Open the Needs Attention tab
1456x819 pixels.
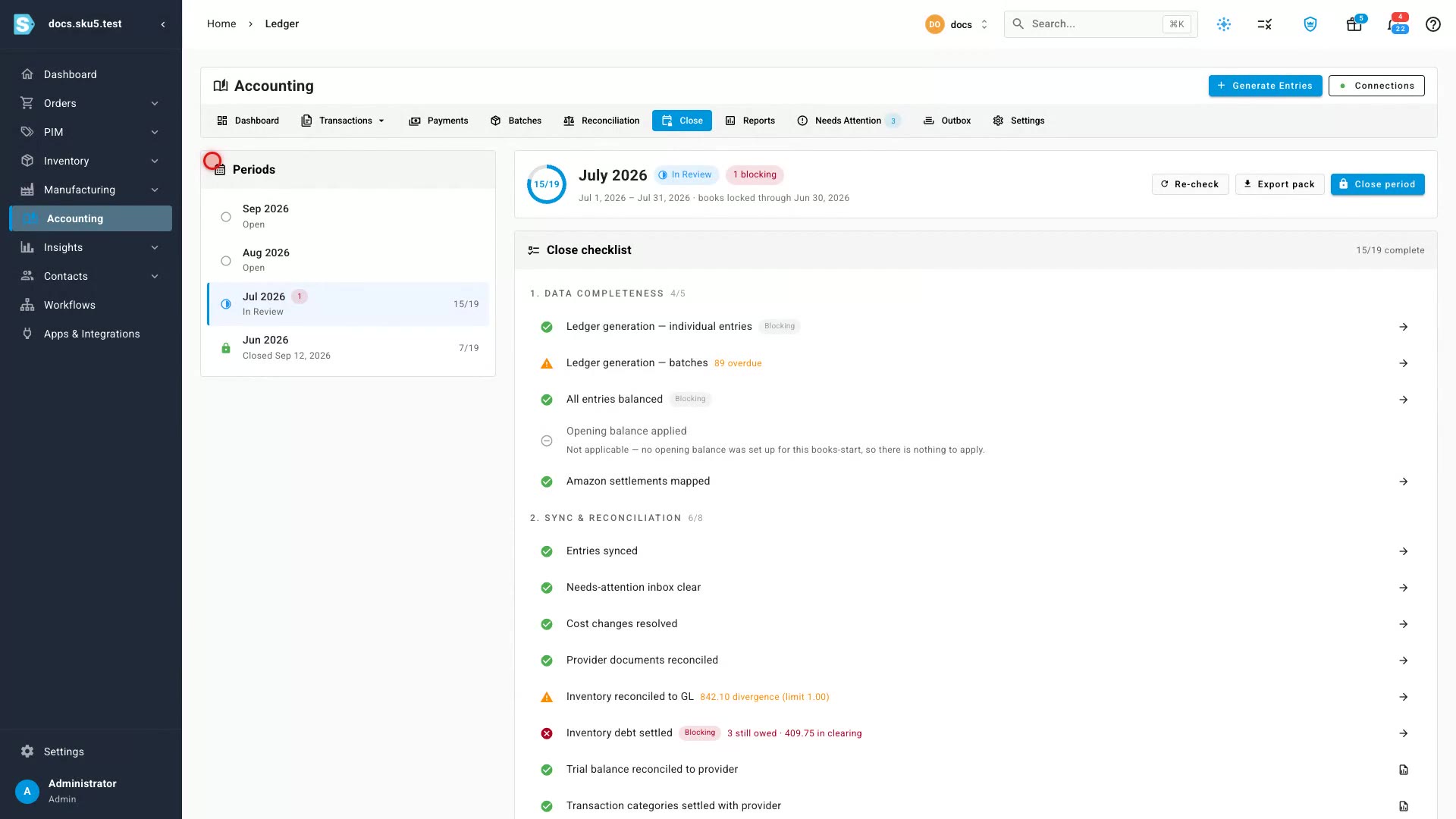click(x=848, y=121)
